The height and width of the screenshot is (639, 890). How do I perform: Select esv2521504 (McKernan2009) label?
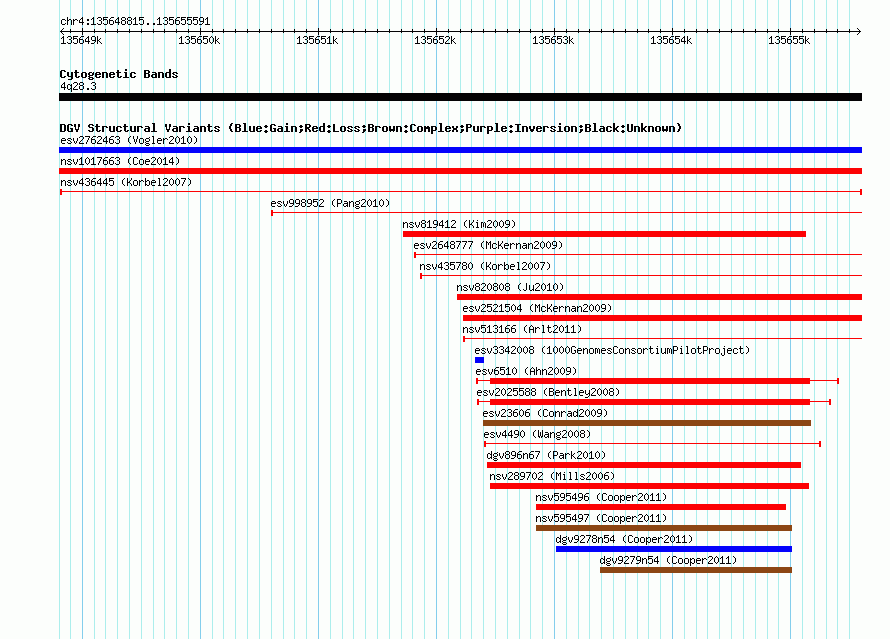point(537,308)
